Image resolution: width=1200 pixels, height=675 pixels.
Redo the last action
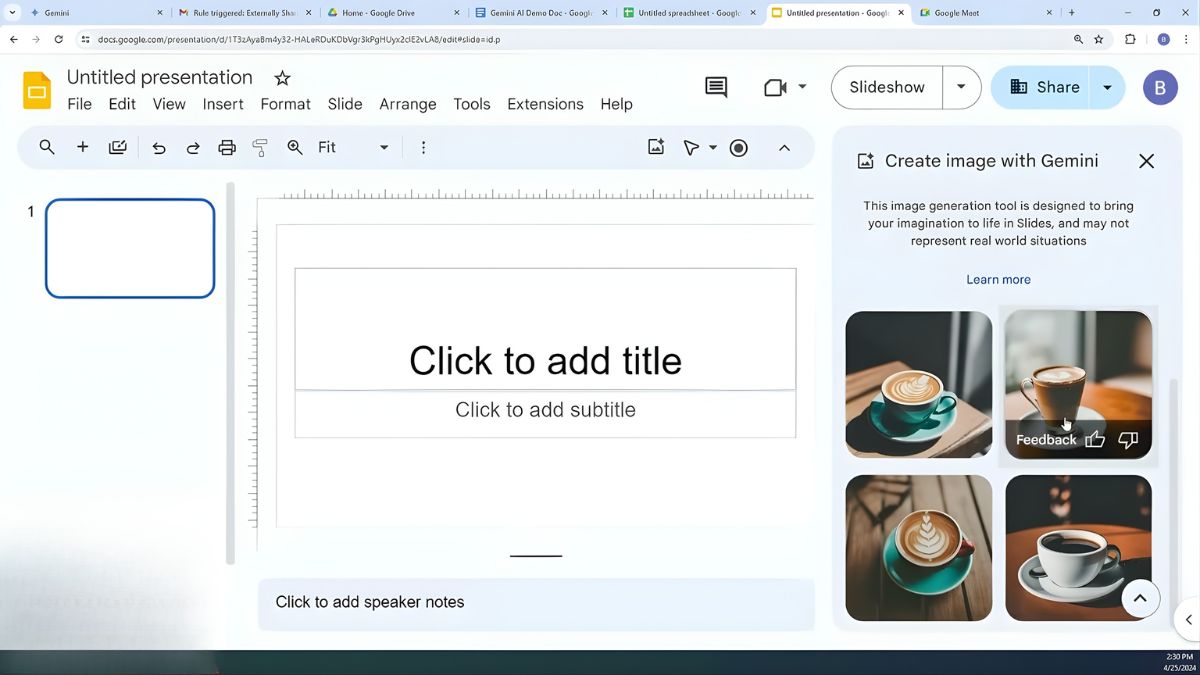tap(192, 147)
